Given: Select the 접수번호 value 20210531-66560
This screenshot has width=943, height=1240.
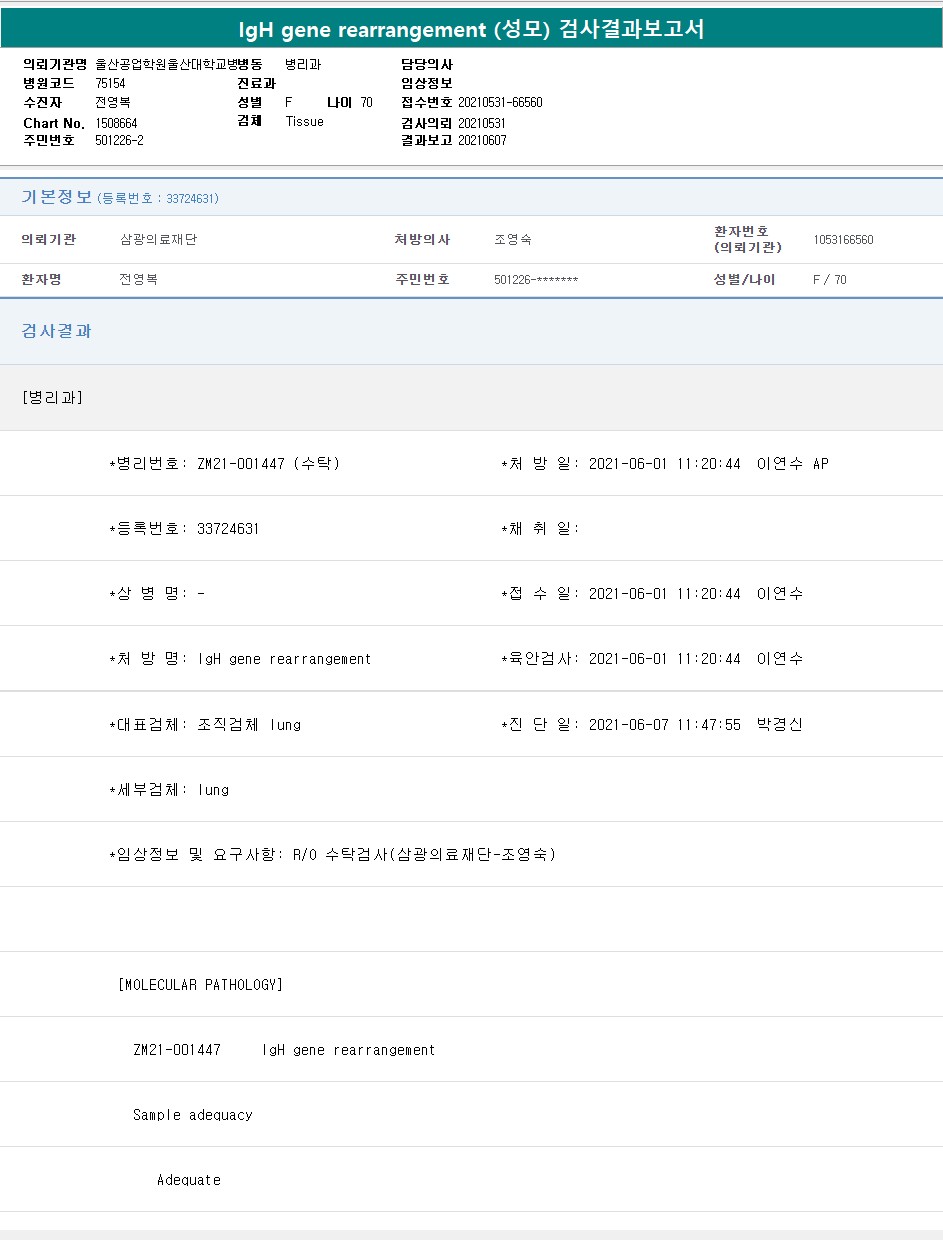Looking at the screenshot, I should tap(500, 103).
